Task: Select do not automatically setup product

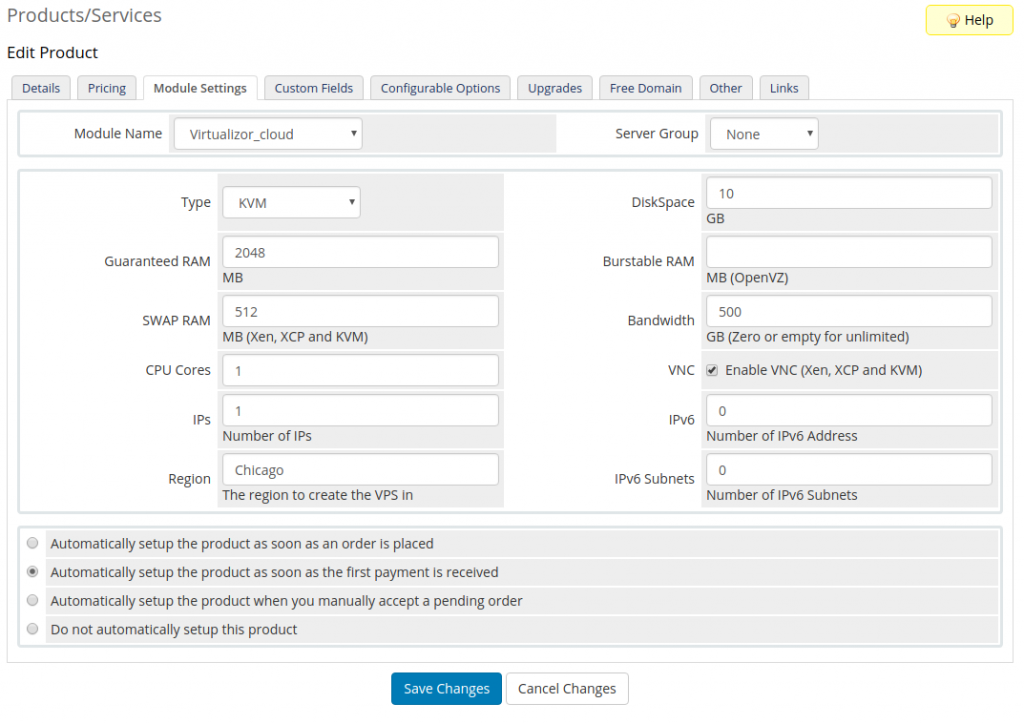Action: (x=33, y=629)
